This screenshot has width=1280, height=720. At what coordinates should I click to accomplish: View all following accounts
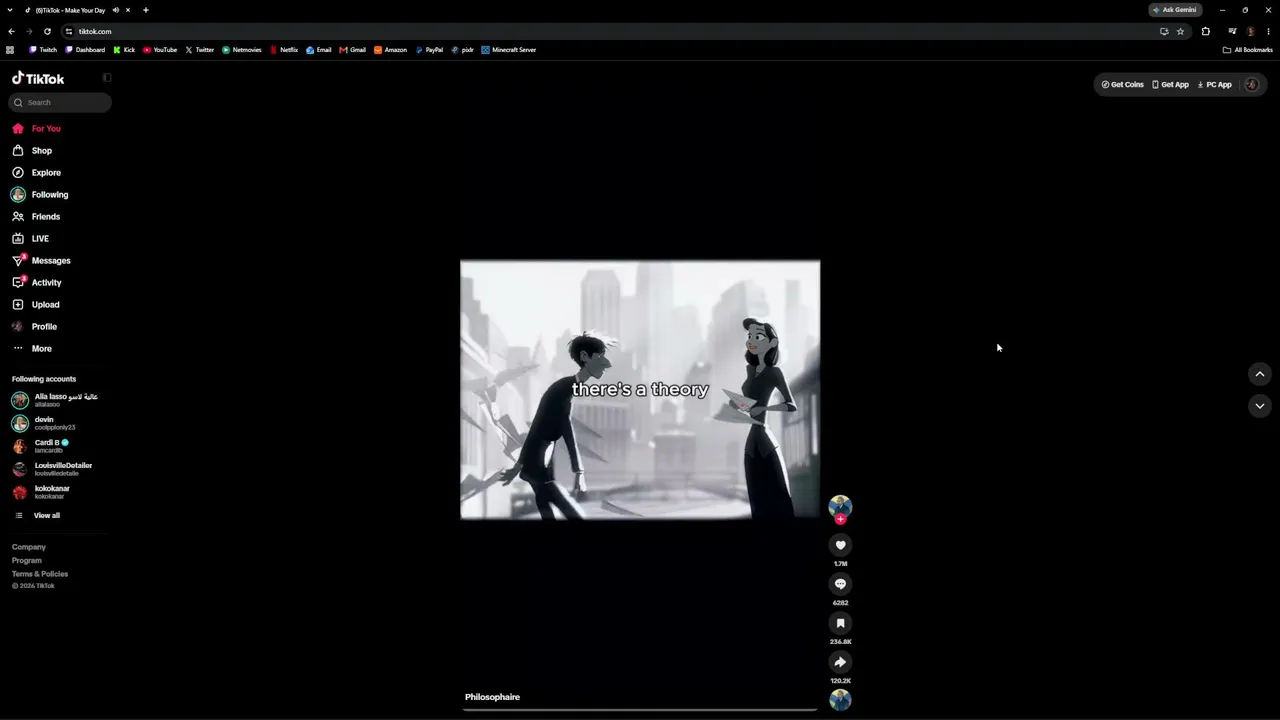(x=36, y=516)
